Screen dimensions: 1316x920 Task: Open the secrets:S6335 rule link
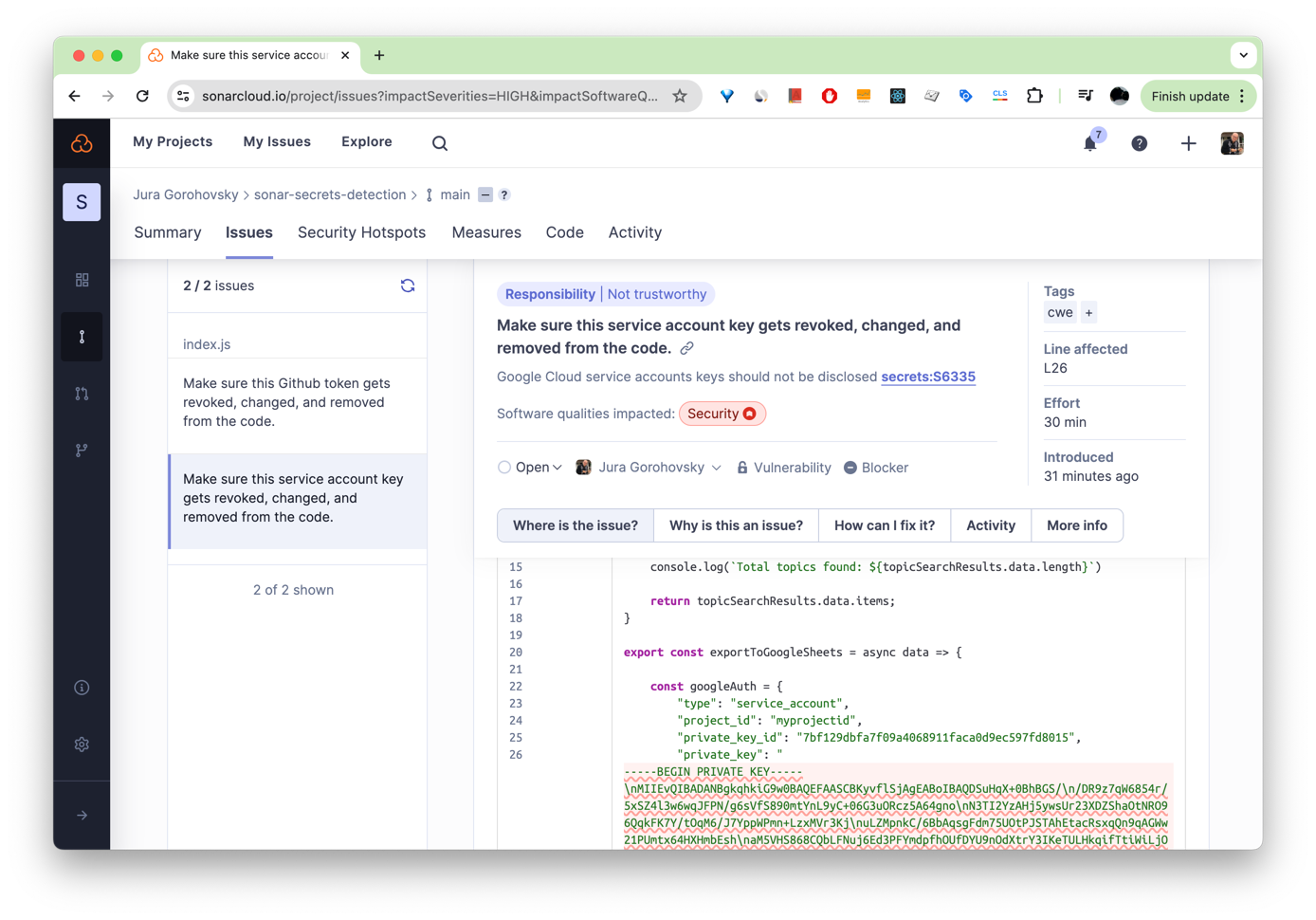coord(928,377)
